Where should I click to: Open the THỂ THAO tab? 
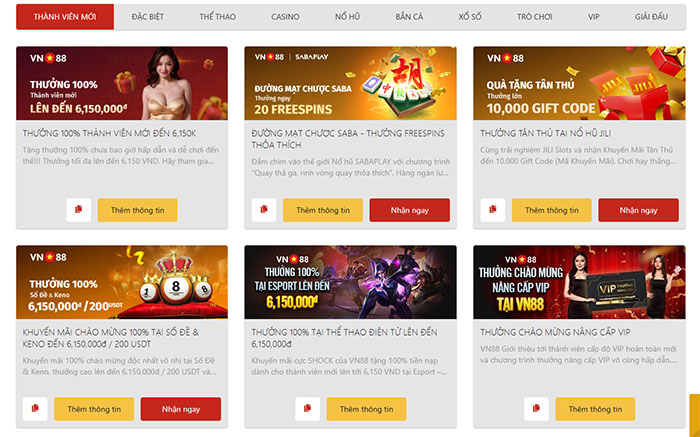pyautogui.click(x=218, y=17)
